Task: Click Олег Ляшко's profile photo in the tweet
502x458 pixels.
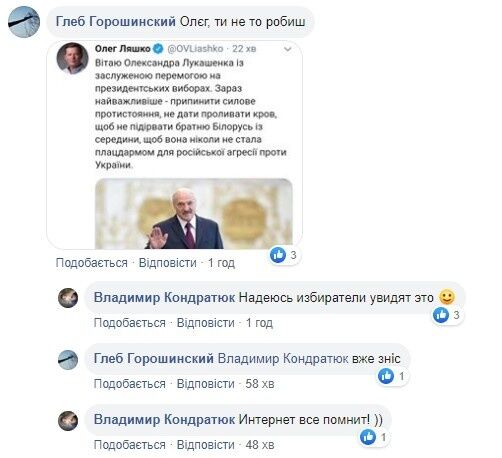Action: tap(72, 58)
